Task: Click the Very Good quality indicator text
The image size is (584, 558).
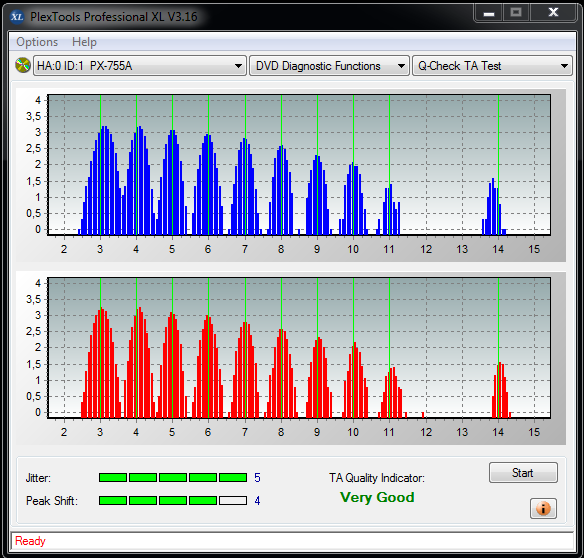Action: coord(377,497)
